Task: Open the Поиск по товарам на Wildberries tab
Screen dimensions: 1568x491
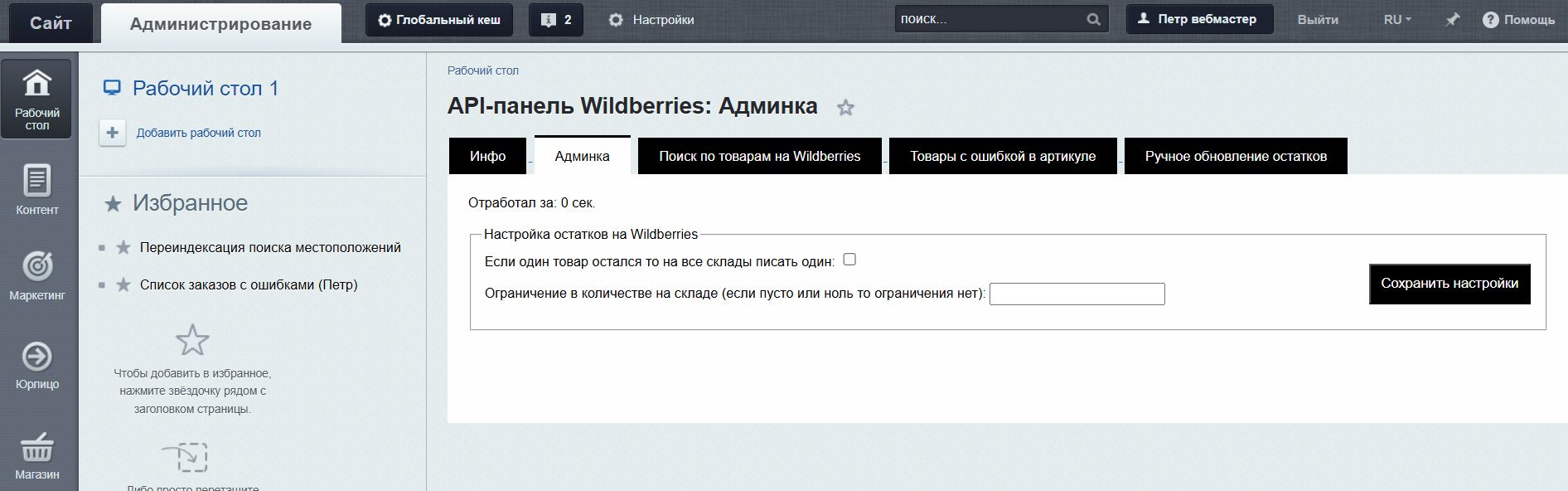Action: [759, 156]
